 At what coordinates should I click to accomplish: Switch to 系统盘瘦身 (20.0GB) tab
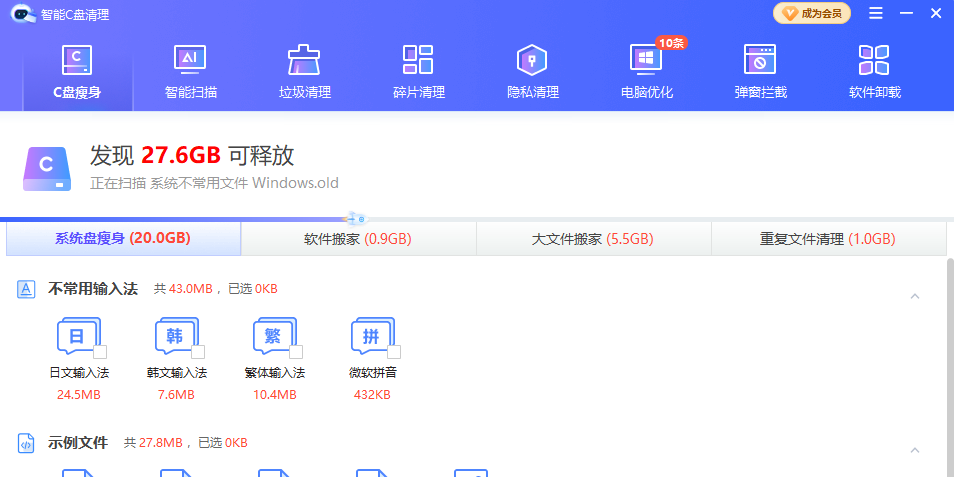pos(124,238)
